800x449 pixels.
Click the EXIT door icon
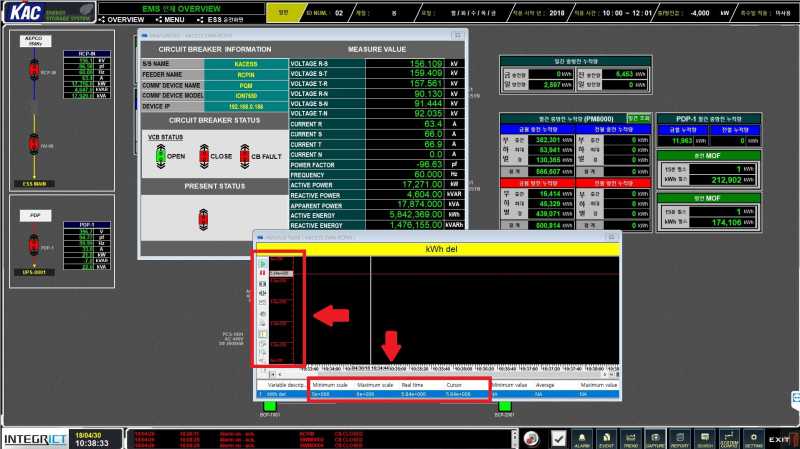[783, 439]
